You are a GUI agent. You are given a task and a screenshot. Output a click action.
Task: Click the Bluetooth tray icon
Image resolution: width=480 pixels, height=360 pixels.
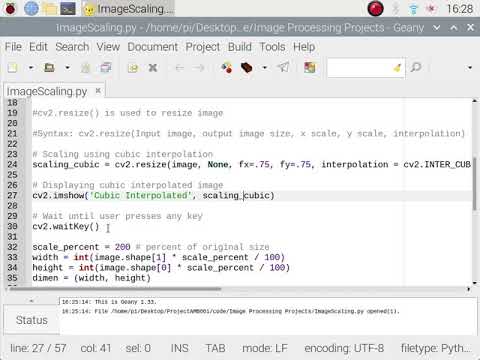point(396,9)
